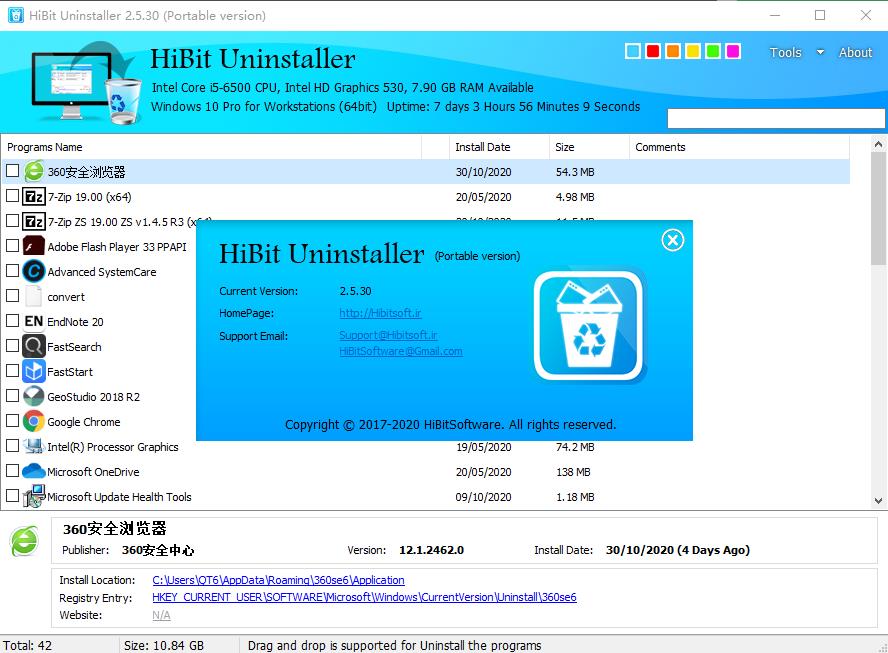Click the HiBitSoftware@Gmail.com link

[400, 351]
